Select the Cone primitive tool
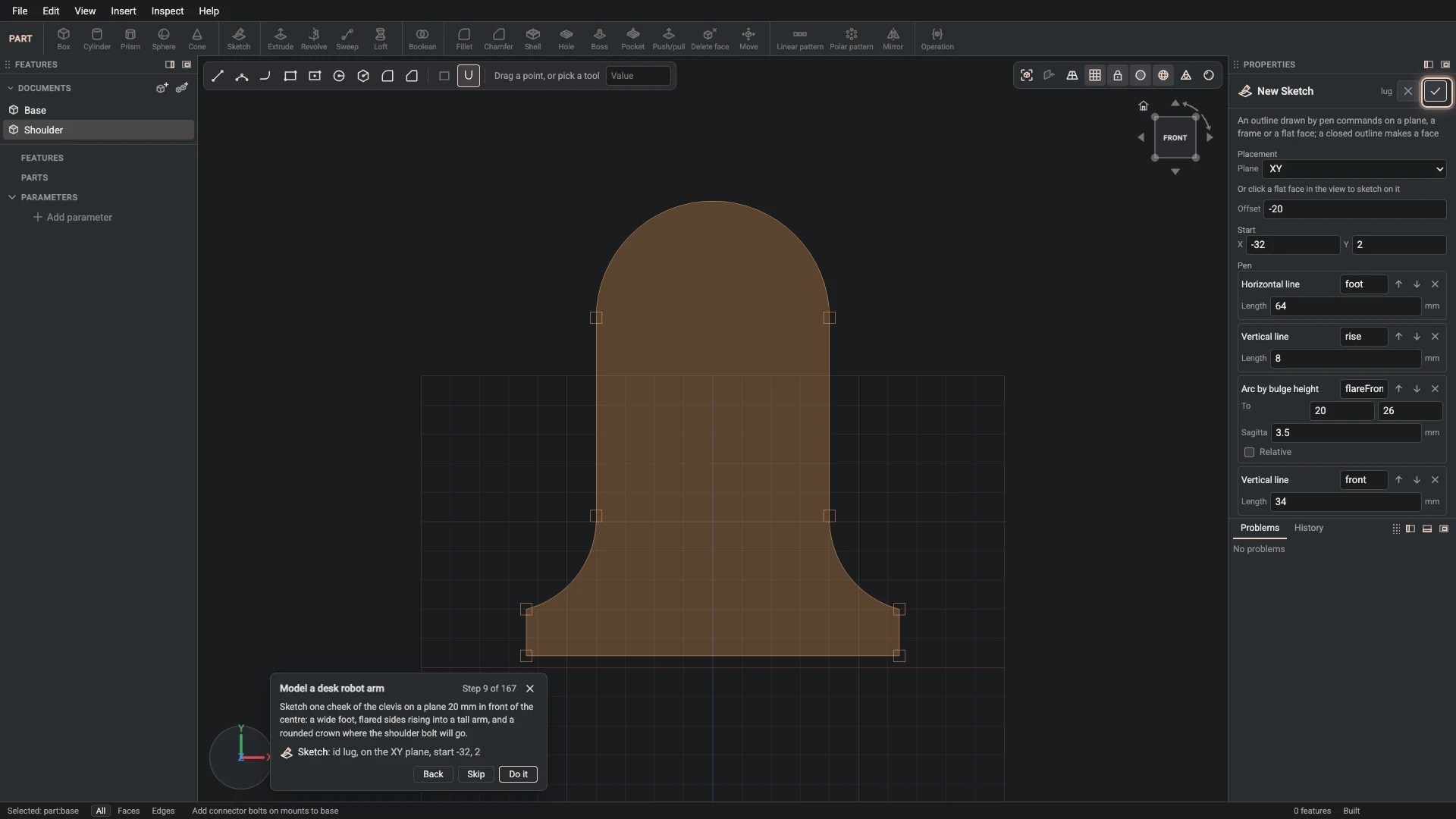 click(197, 39)
